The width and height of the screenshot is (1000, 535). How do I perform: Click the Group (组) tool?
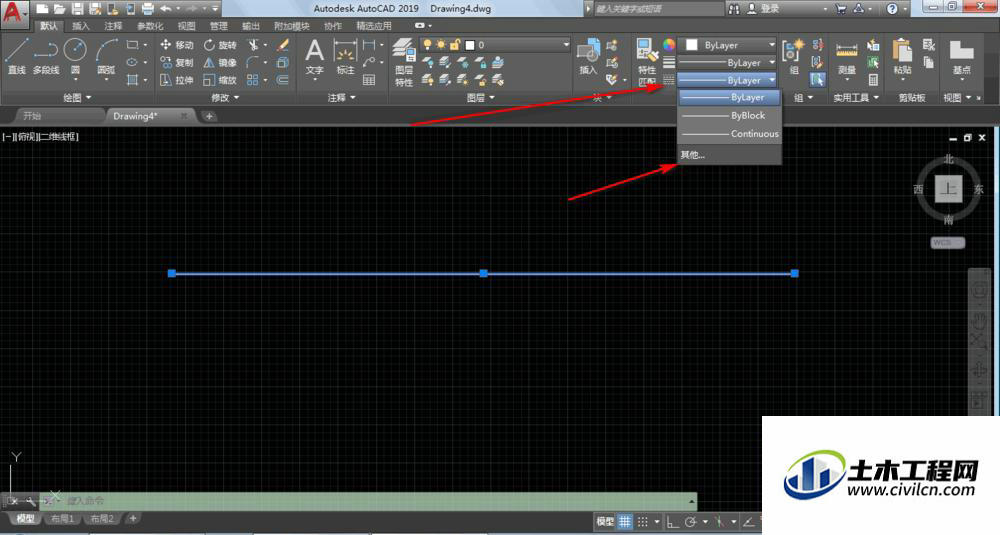pyautogui.click(x=794, y=56)
